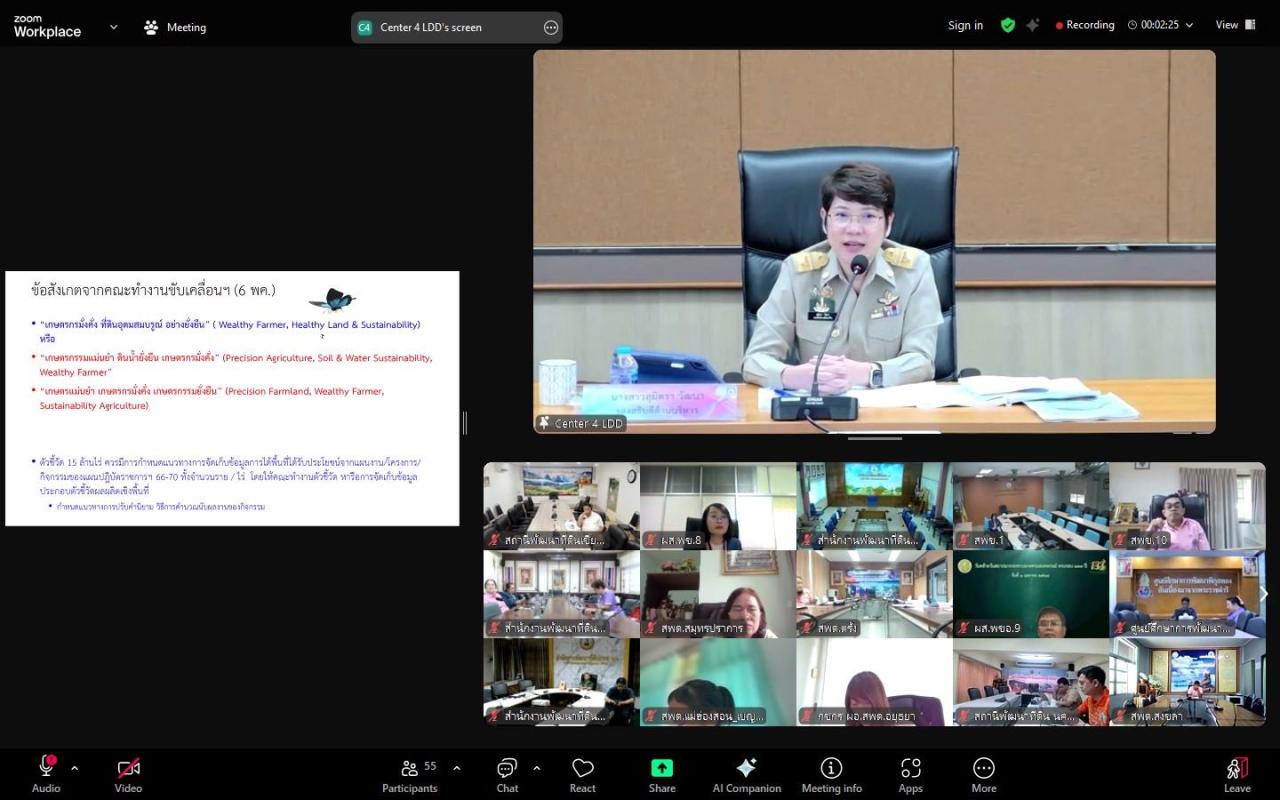Click the More options icon
The image size is (1280, 800).
[x=984, y=775]
